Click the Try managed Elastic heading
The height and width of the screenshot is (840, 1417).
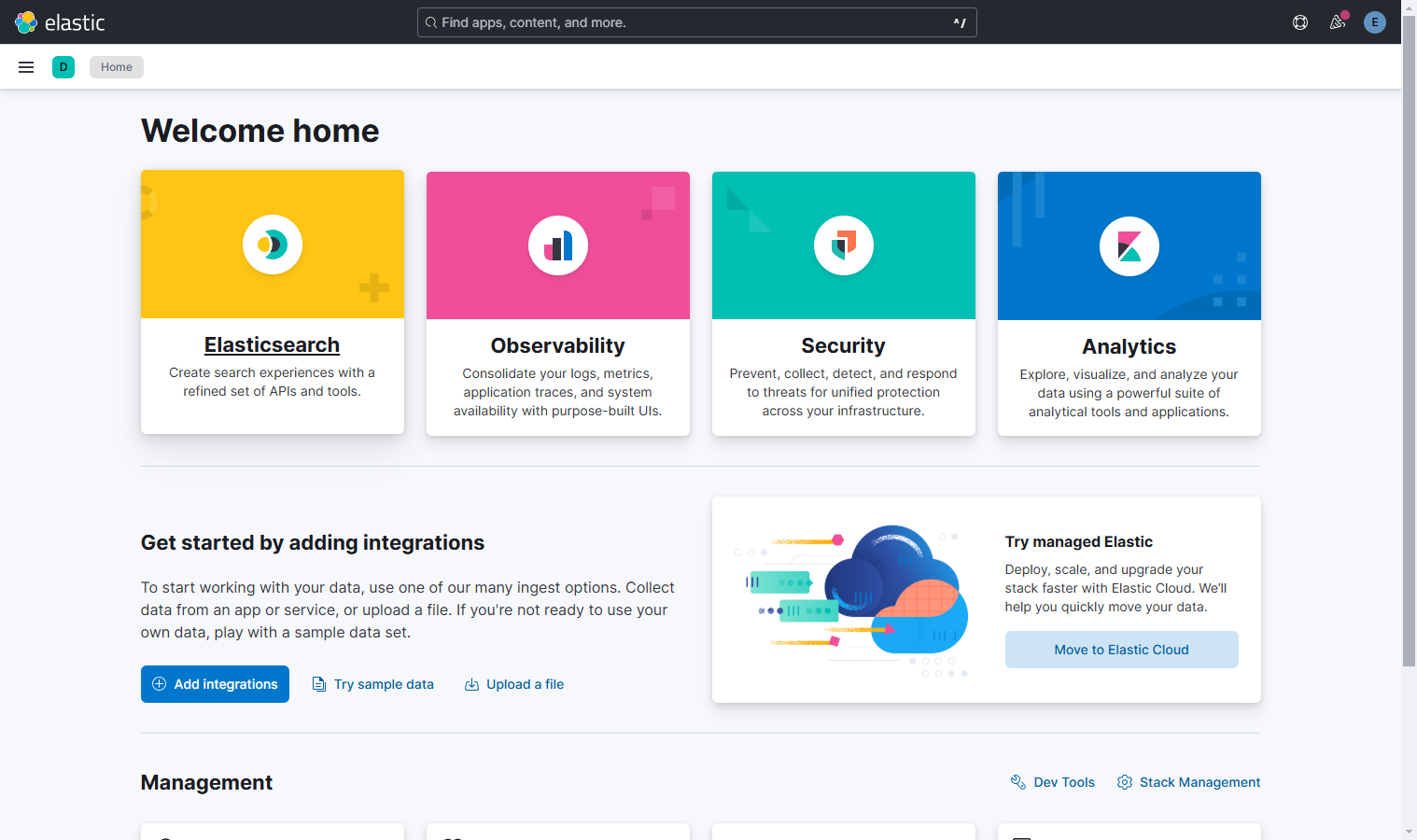pyautogui.click(x=1079, y=541)
